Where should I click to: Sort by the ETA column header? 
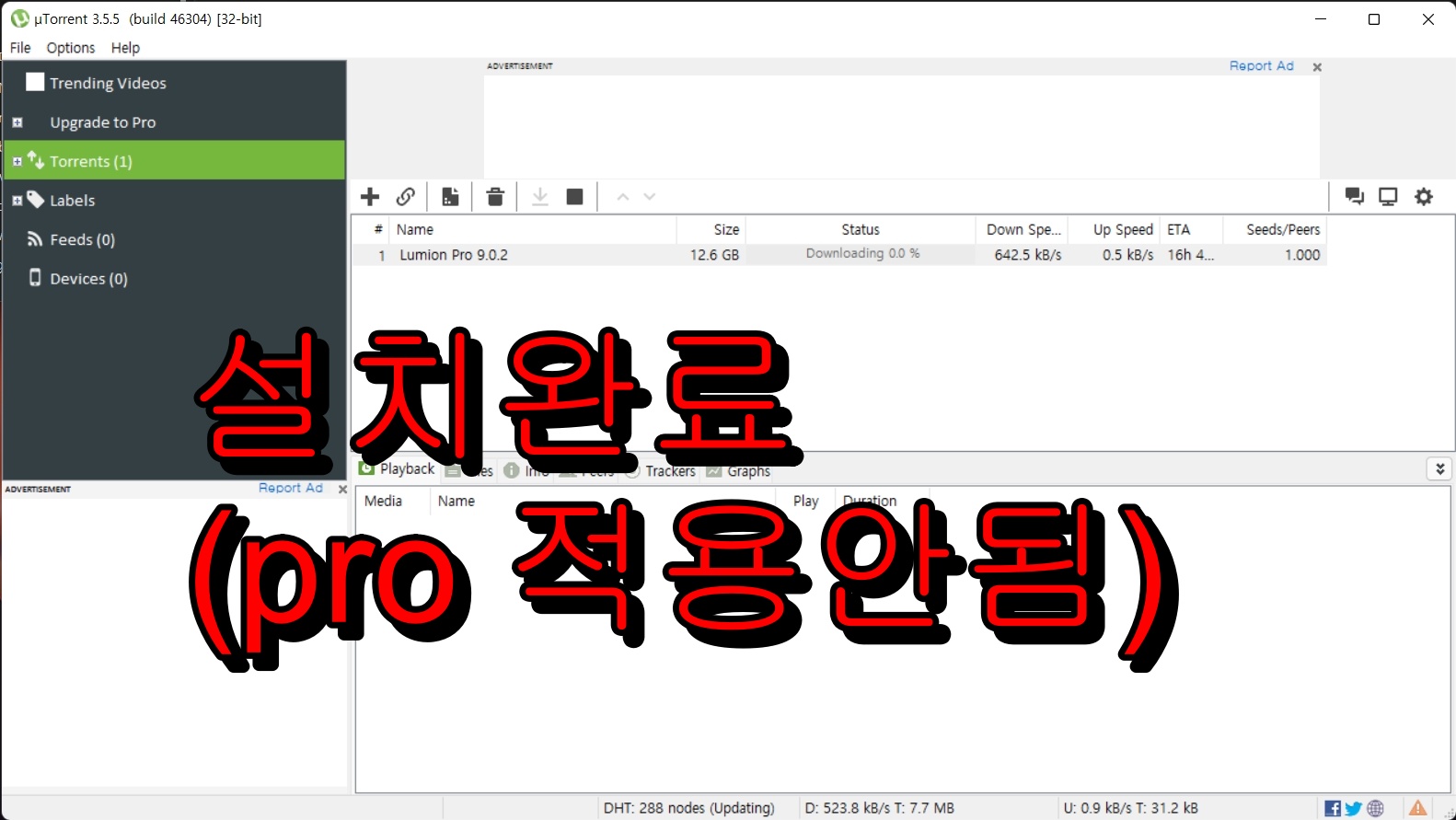1191,229
